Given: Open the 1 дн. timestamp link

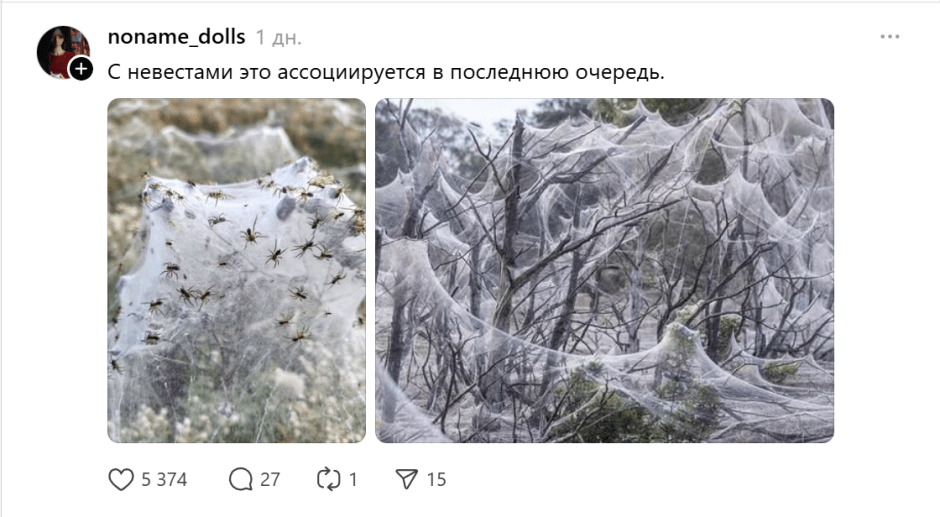Looking at the screenshot, I should tap(278, 38).
